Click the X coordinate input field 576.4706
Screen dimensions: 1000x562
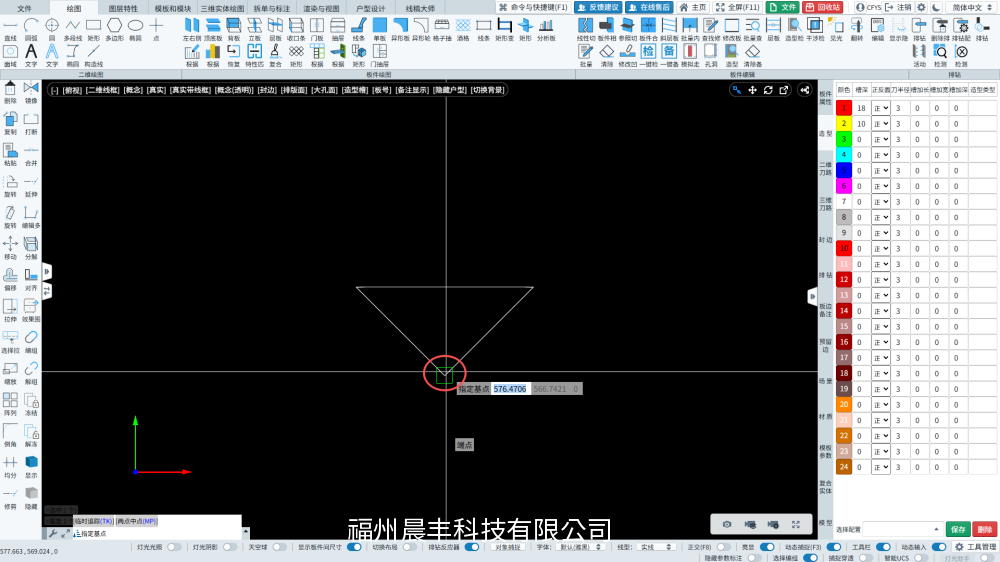510,389
